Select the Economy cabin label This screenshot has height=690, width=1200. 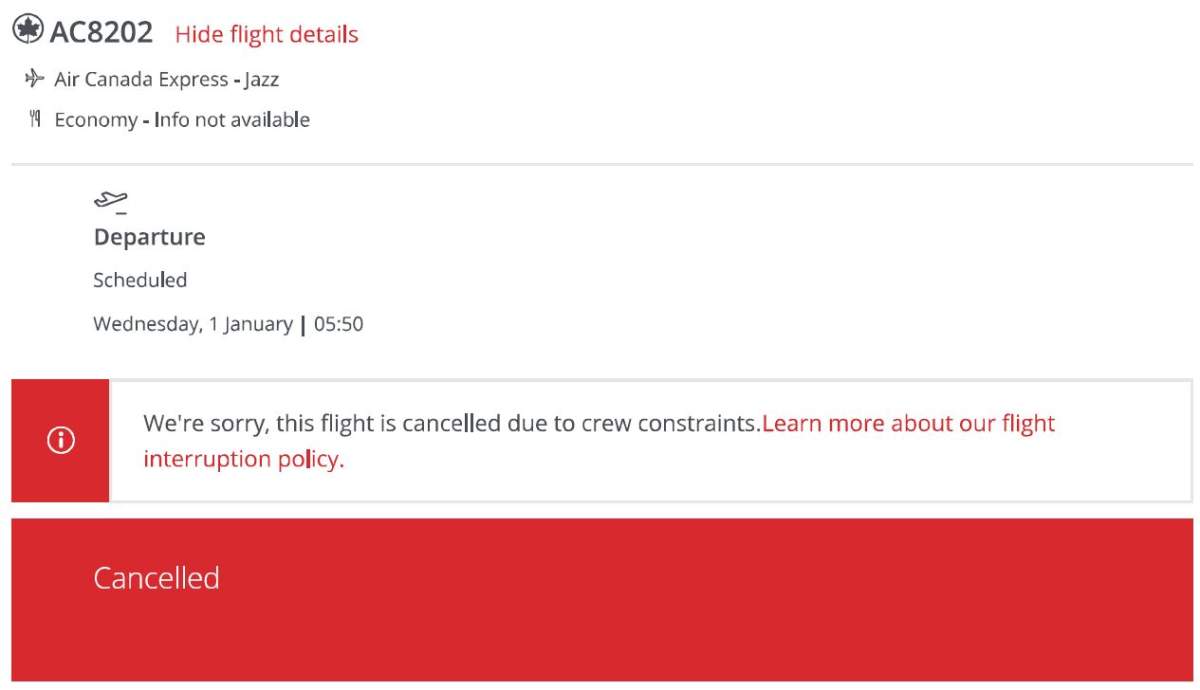(x=95, y=118)
